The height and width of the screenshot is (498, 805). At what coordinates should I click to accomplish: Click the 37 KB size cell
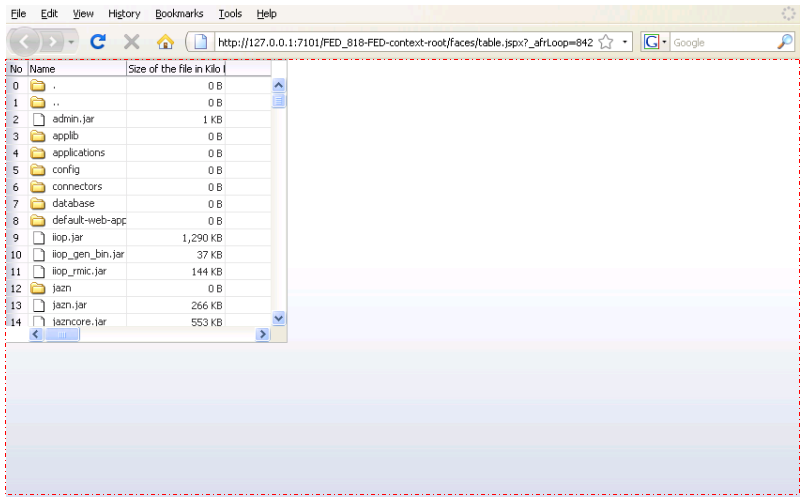[x=176, y=255]
